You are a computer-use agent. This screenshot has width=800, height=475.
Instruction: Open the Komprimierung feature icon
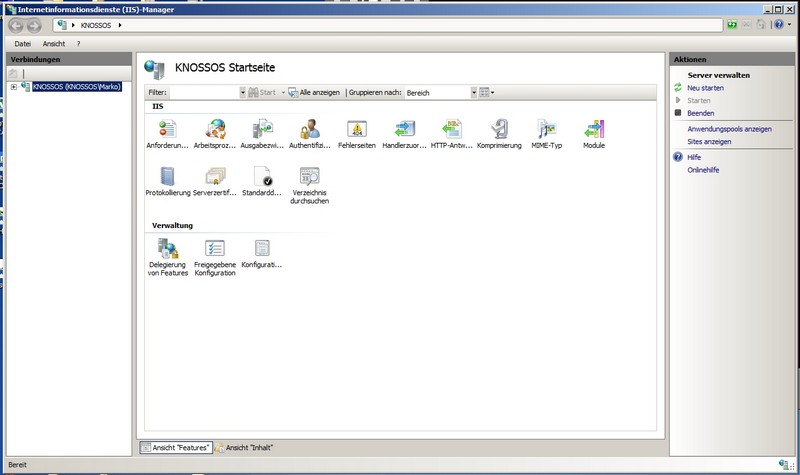(x=499, y=129)
